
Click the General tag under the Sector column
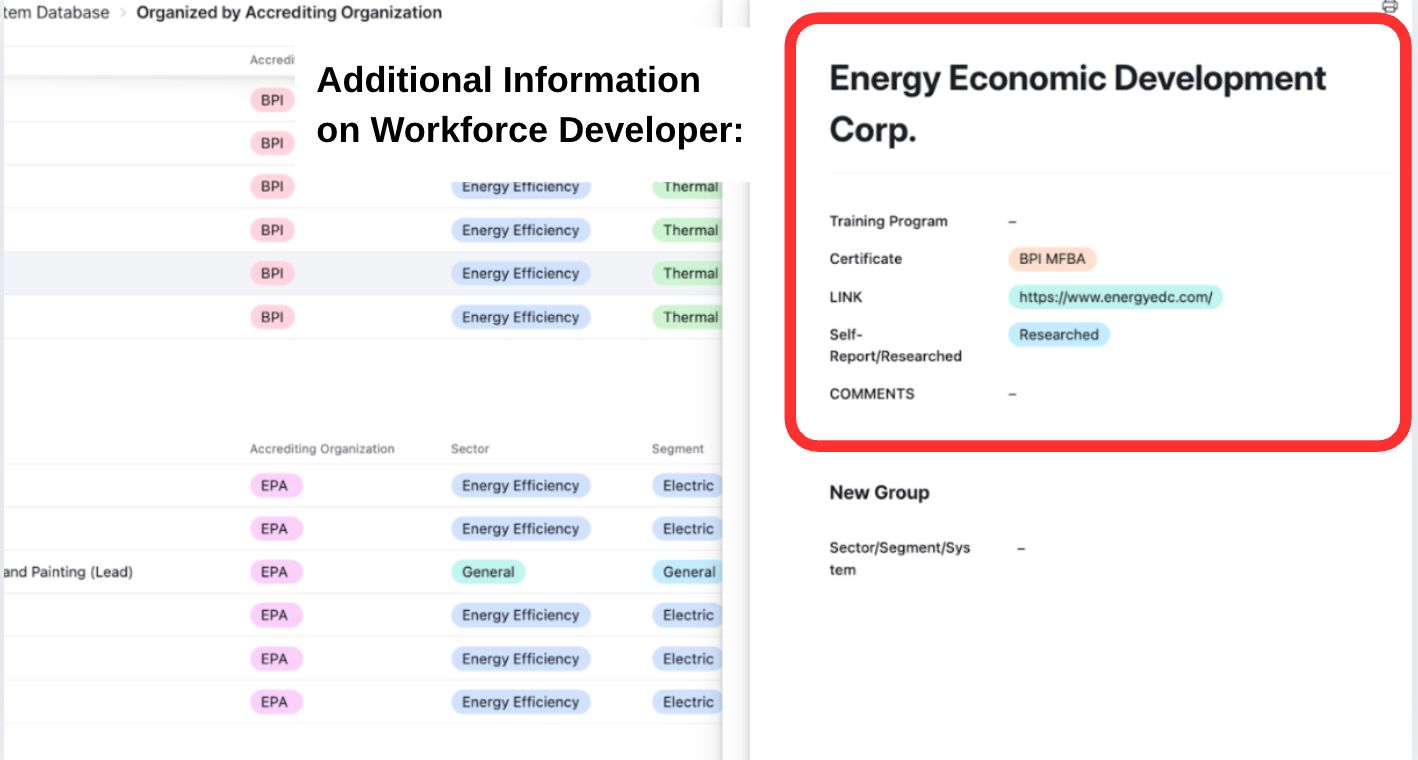(488, 572)
